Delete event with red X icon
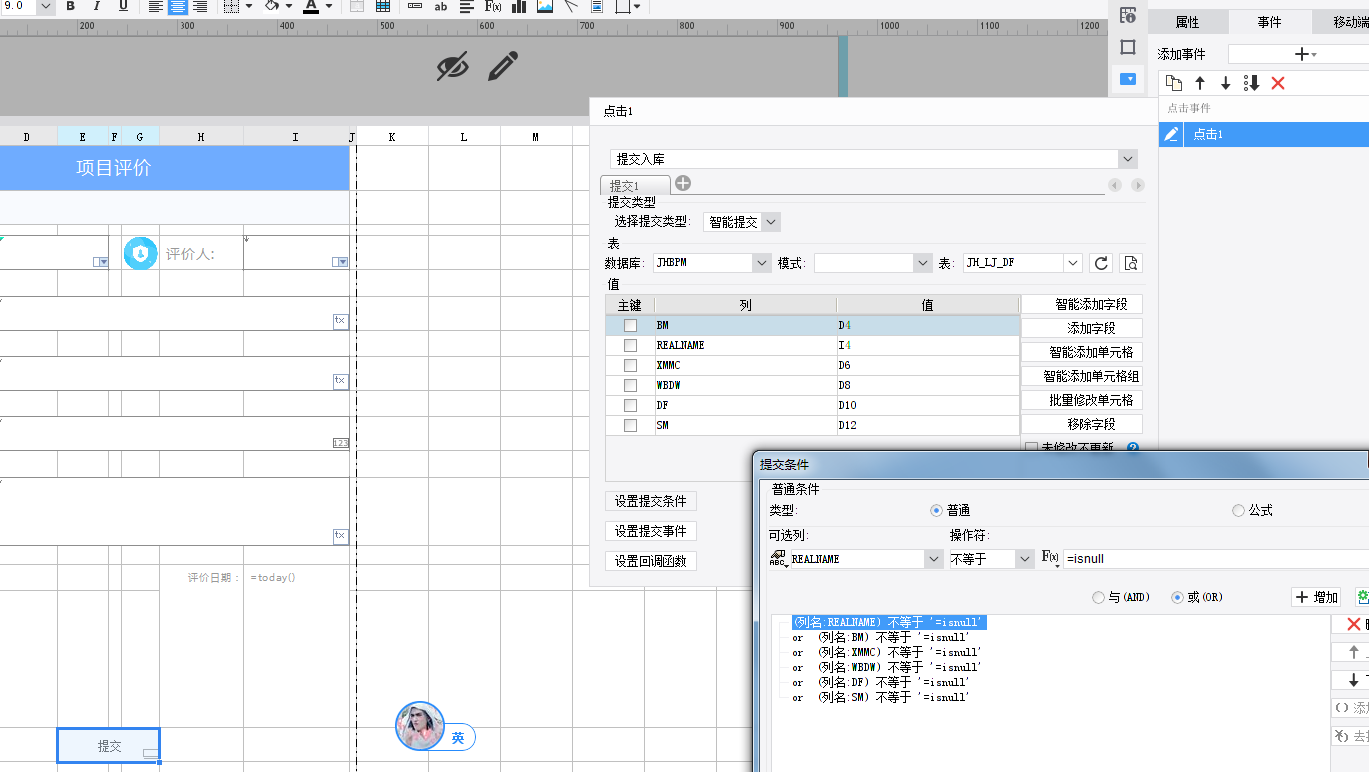The image size is (1369, 772). (x=1277, y=83)
